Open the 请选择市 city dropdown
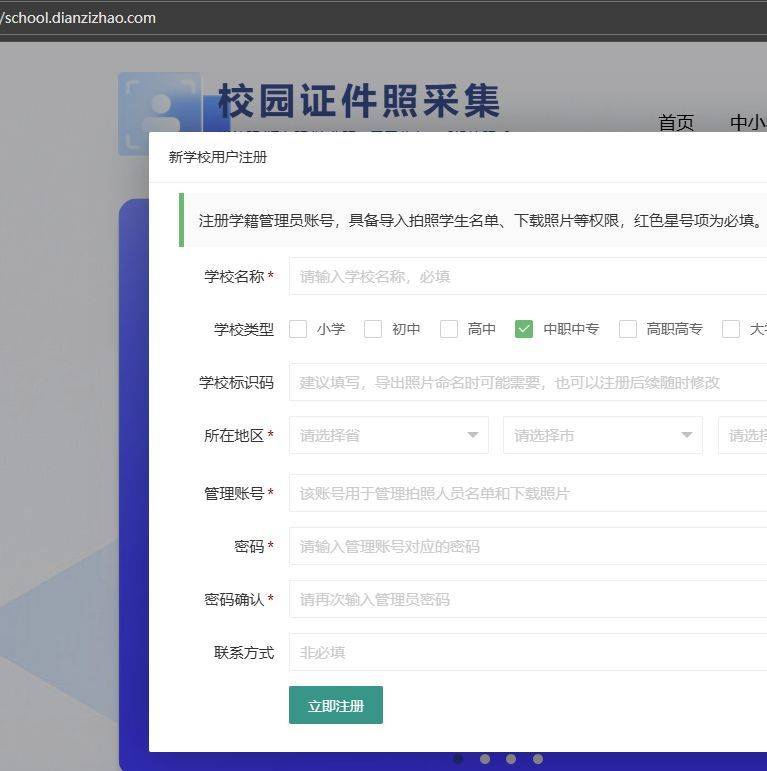Viewport: 767px width, 771px height. (603, 435)
